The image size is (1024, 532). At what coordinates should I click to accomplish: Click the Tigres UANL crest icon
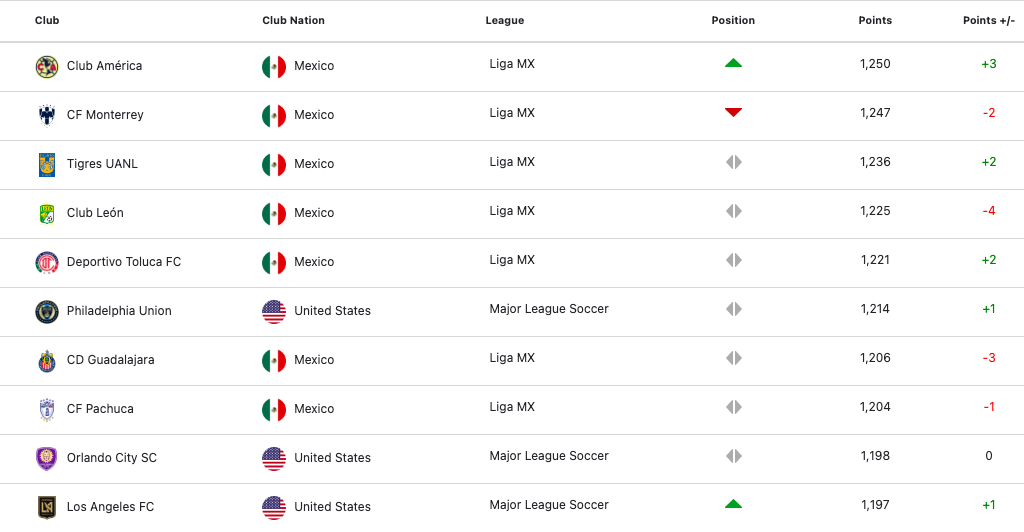point(47,164)
